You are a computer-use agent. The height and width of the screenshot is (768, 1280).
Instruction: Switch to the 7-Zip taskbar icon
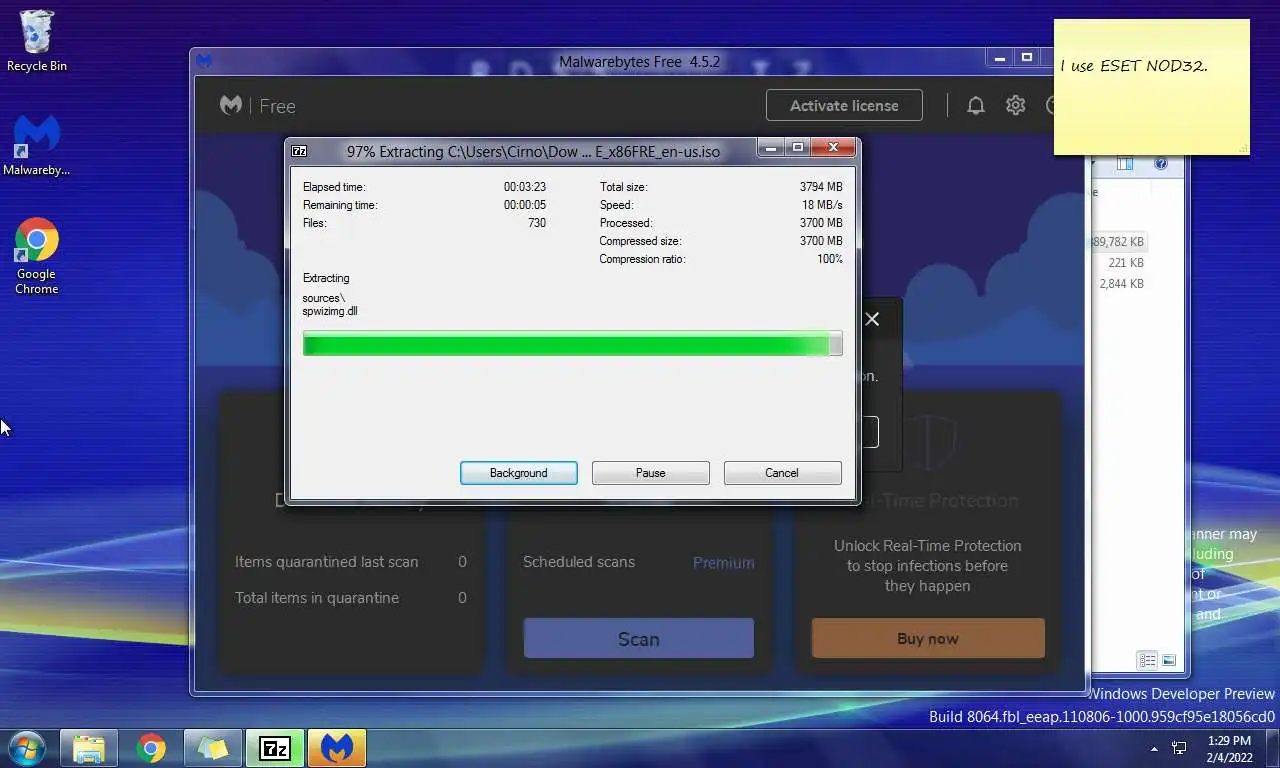[x=275, y=748]
